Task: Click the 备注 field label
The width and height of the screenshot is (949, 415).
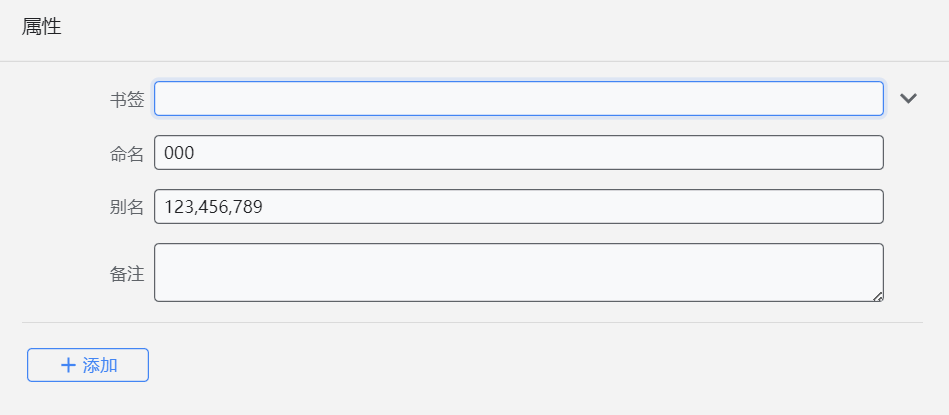Action: pos(127,273)
